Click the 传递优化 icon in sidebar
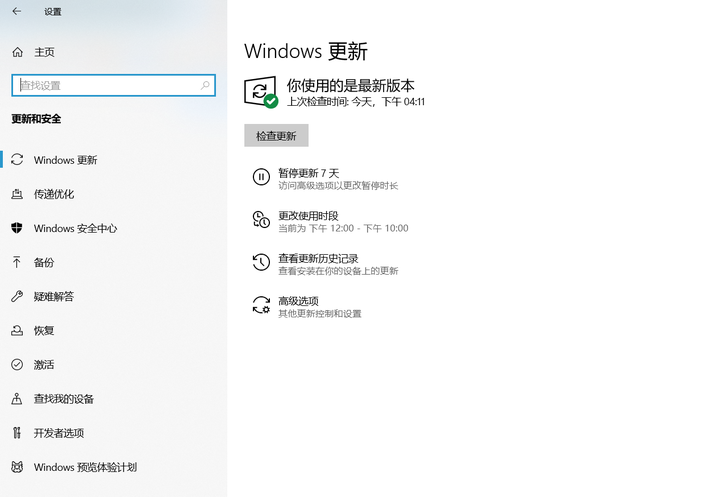This screenshot has height=497, width=720. coord(17,194)
